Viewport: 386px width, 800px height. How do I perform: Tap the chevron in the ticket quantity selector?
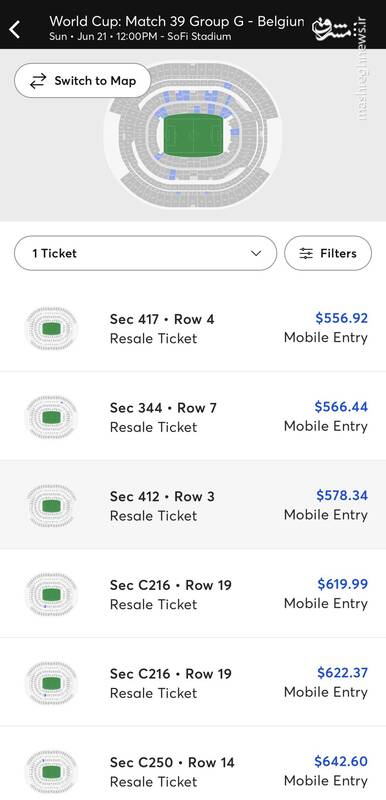[x=256, y=254]
